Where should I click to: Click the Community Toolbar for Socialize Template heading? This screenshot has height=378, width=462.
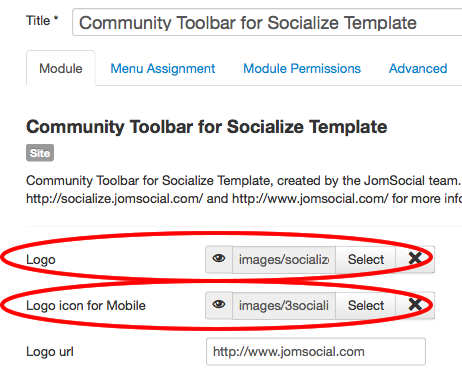(x=207, y=127)
